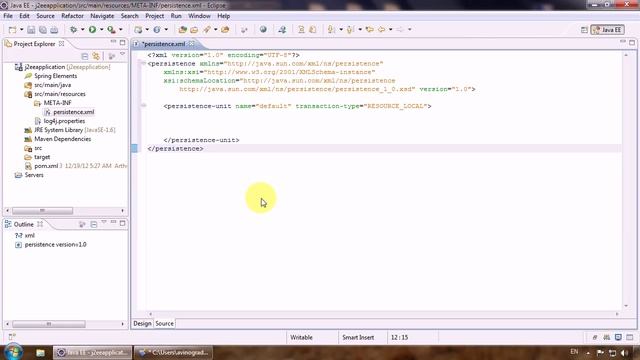Select the Maven Dependencies node

pyautogui.click(x=62, y=139)
